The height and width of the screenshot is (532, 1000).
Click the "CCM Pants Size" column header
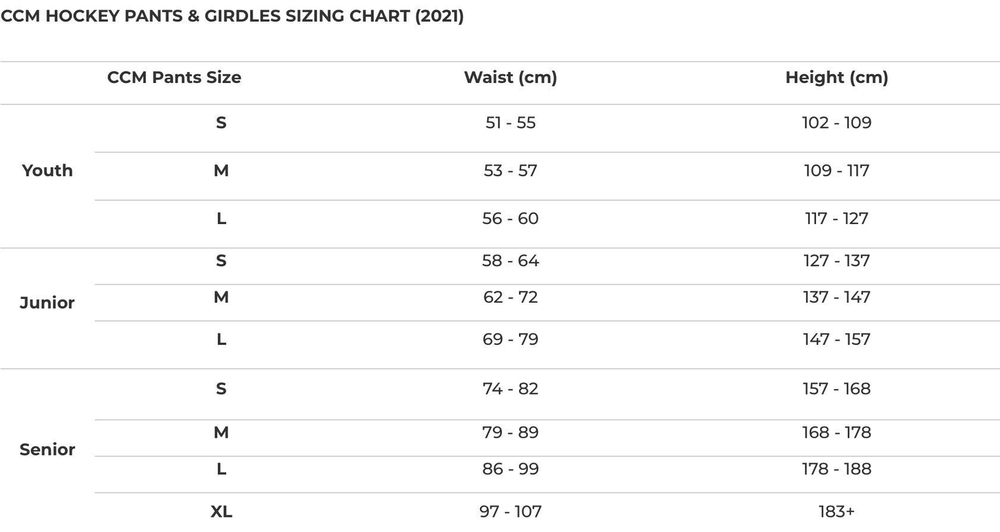tap(174, 77)
